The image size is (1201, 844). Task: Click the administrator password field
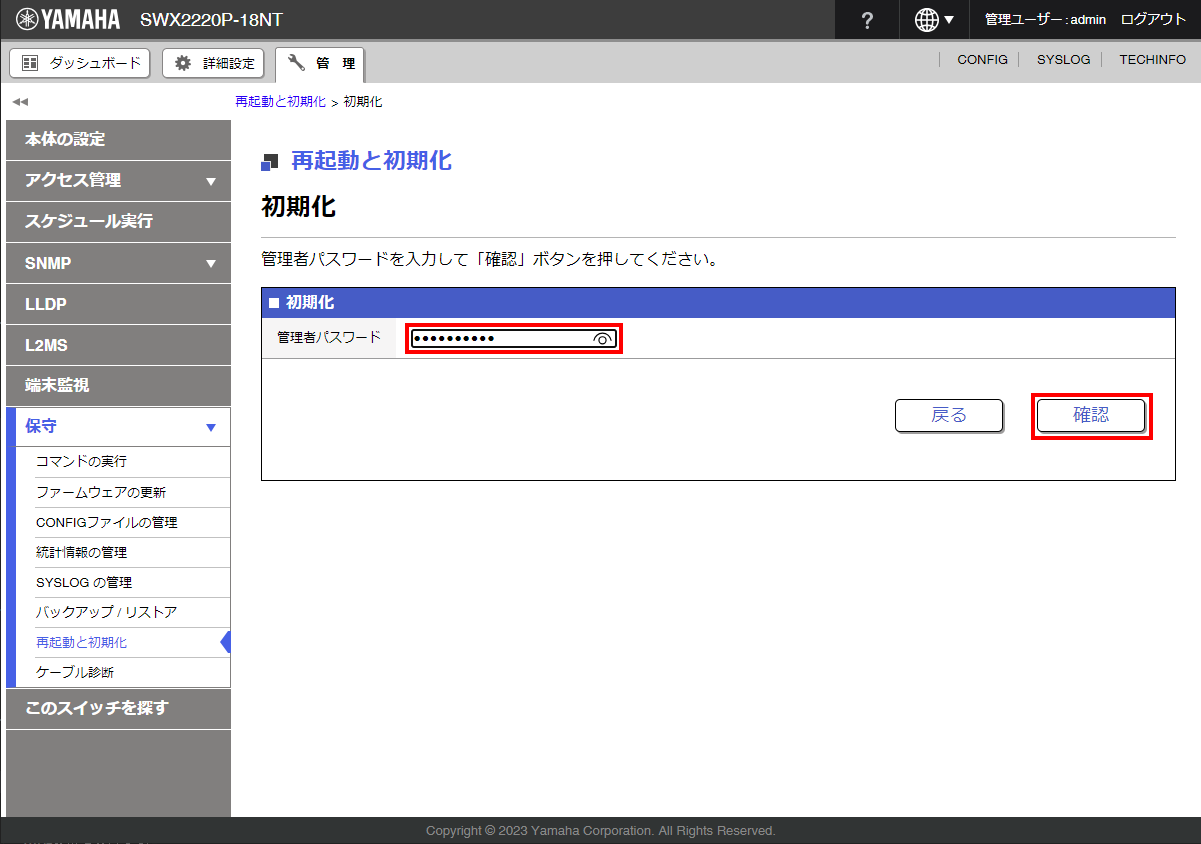click(x=500, y=339)
